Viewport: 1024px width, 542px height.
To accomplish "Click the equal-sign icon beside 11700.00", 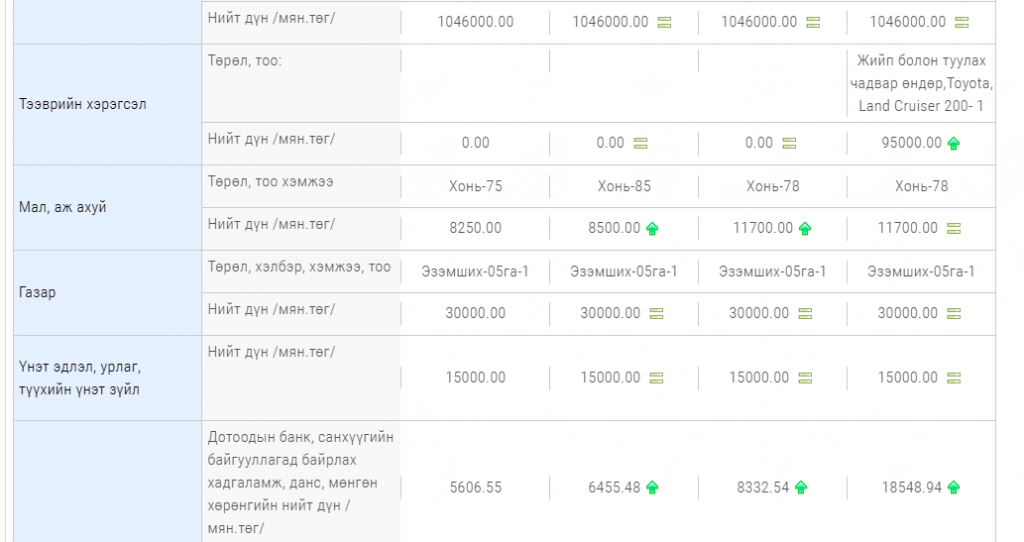I will coord(954,228).
